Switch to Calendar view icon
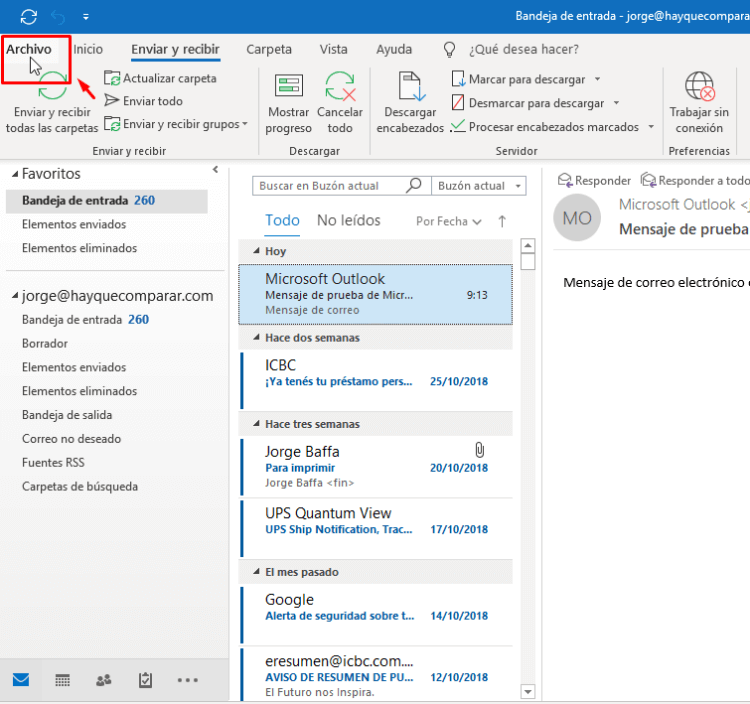The image size is (750, 704). coord(63,680)
